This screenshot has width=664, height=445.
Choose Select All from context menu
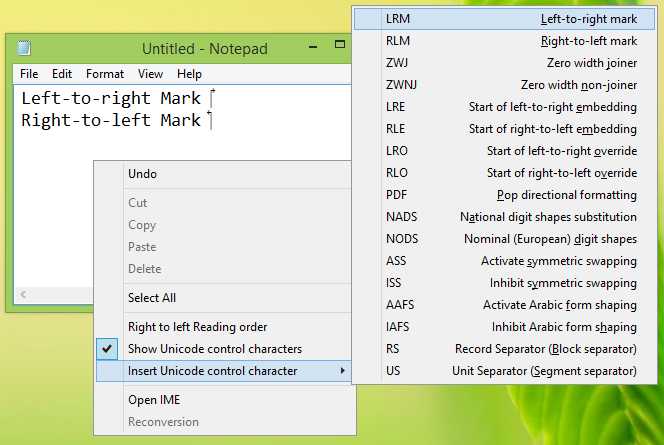(152, 298)
